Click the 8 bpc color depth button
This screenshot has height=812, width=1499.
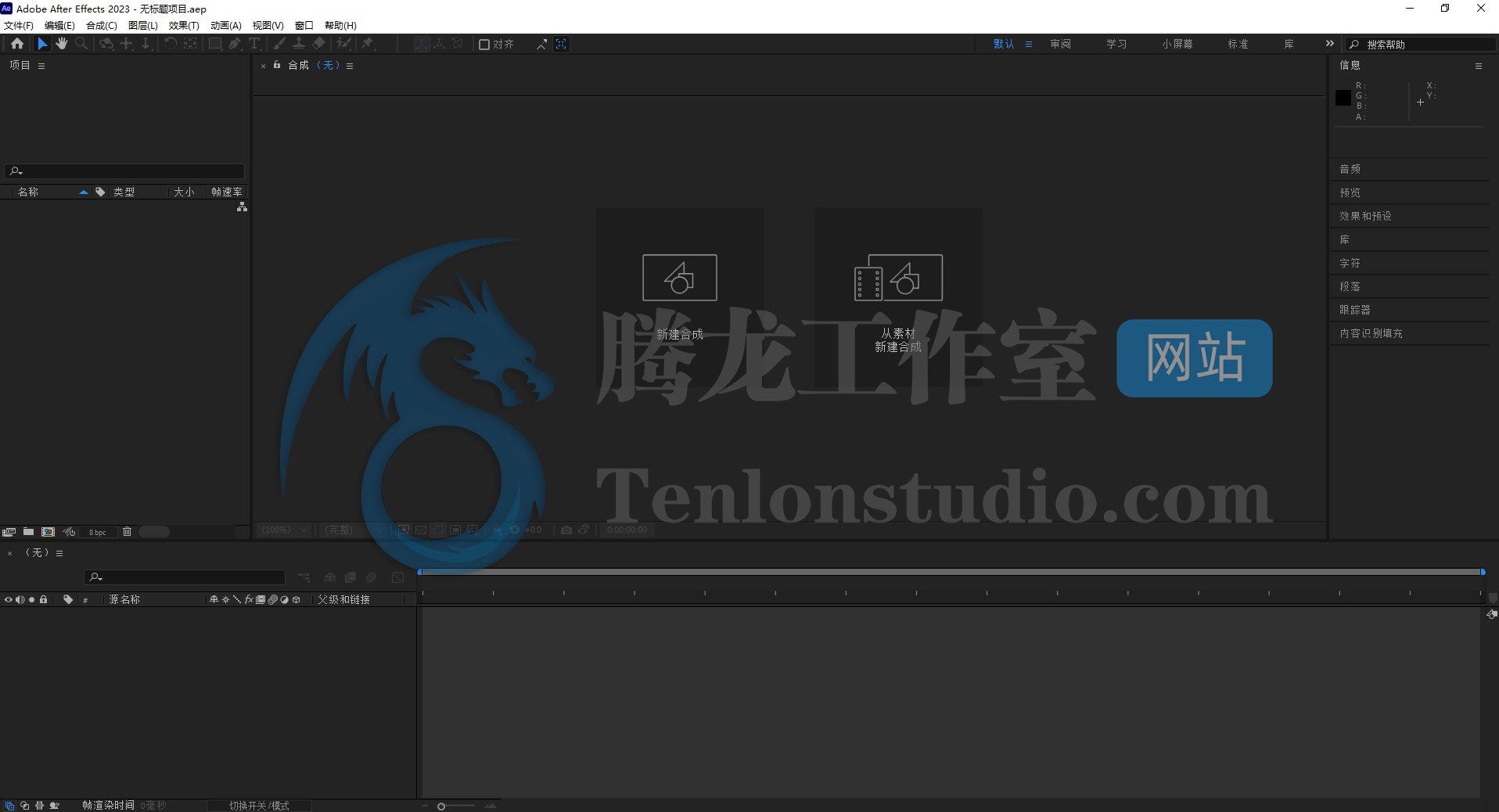pos(98,532)
